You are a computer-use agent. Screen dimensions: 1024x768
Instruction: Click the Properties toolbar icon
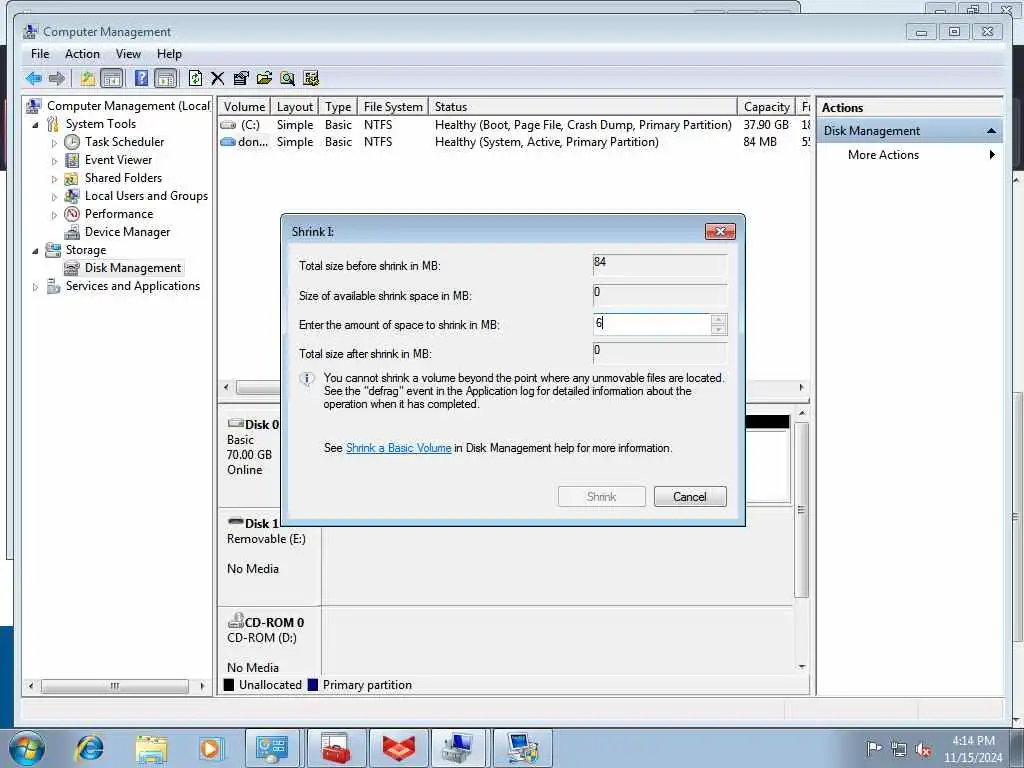click(240, 78)
